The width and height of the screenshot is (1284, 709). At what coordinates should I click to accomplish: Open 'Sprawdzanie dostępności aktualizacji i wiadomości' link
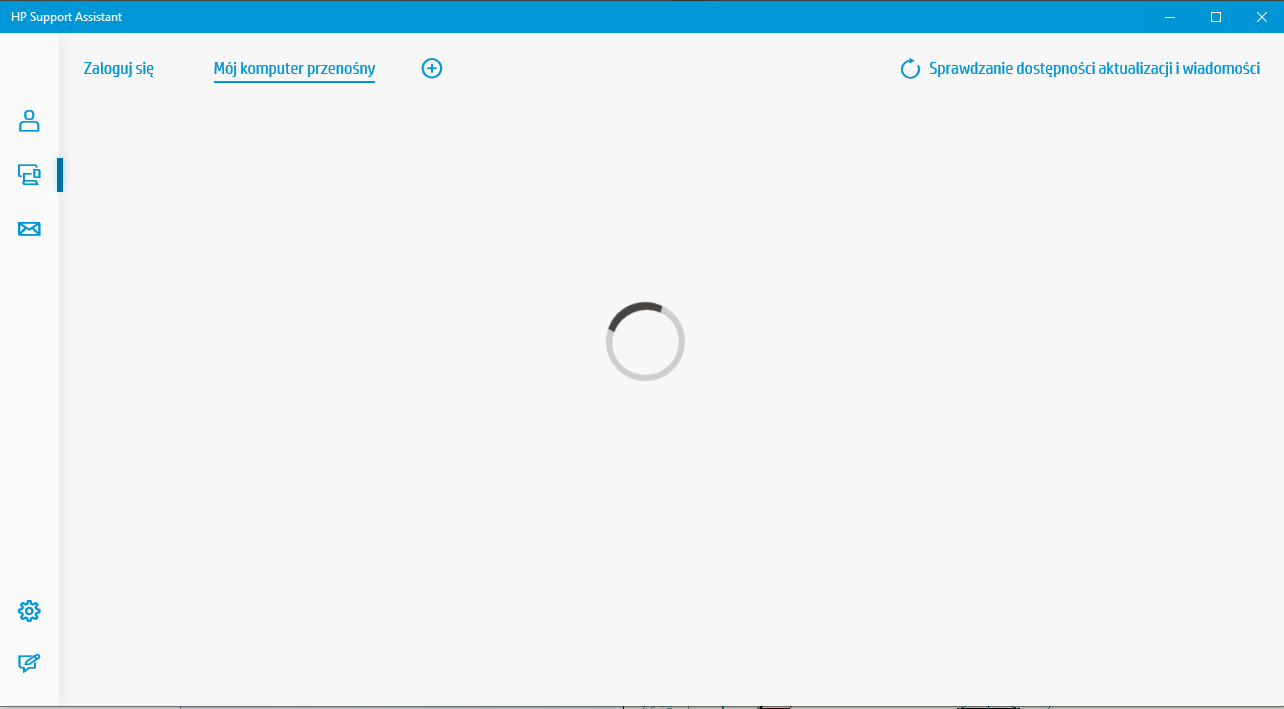coord(1096,68)
